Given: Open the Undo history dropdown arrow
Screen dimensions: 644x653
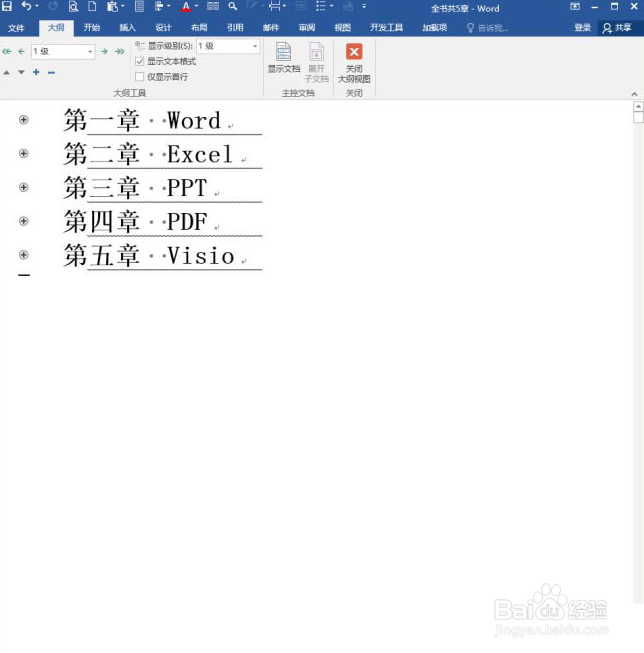Looking at the screenshot, I should [37, 6].
